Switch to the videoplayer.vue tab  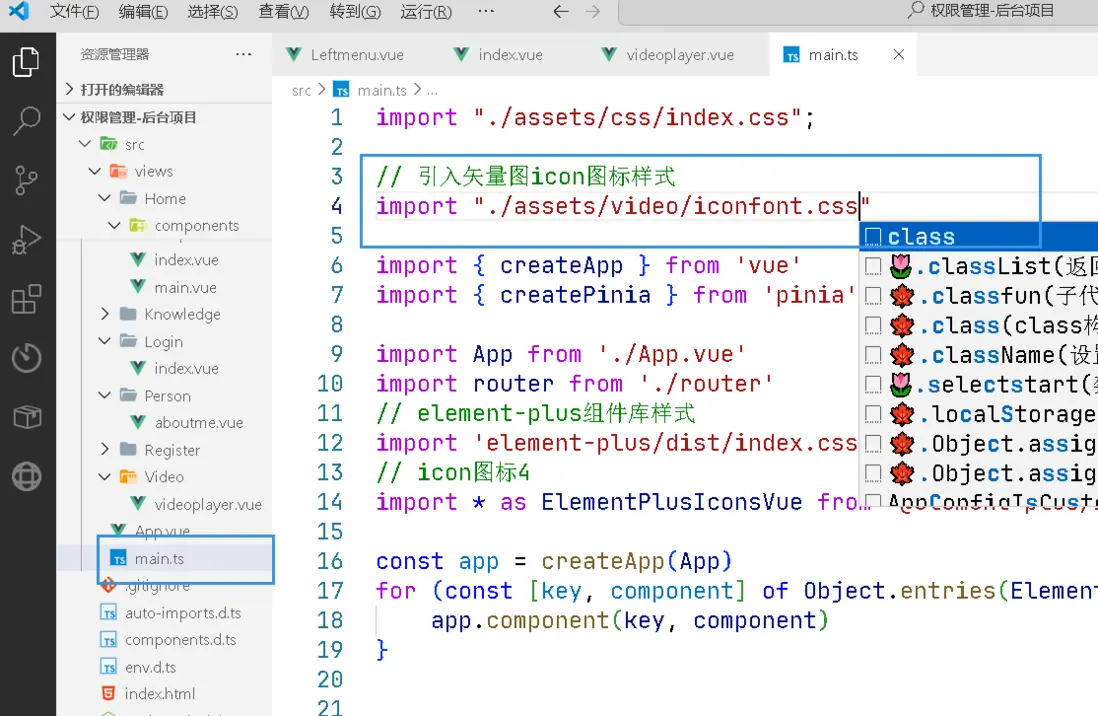pyautogui.click(x=679, y=55)
